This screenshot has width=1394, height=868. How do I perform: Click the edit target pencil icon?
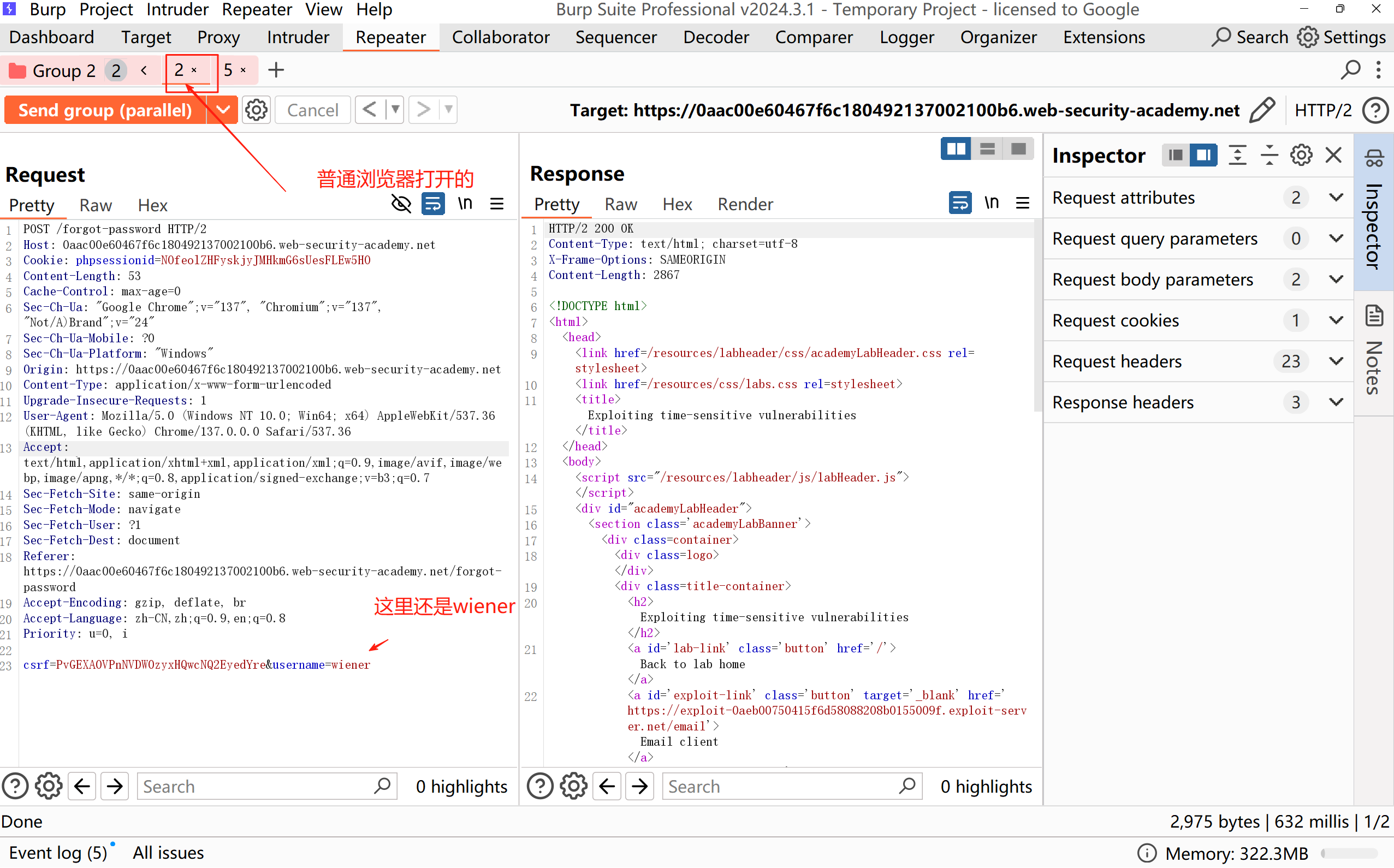(x=1261, y=110)
